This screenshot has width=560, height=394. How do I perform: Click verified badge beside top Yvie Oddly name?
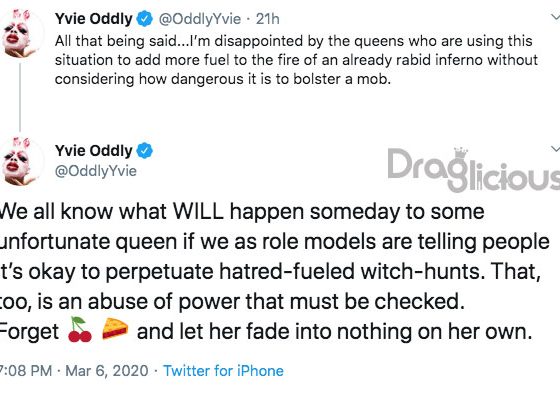click(x=145, y=19)
